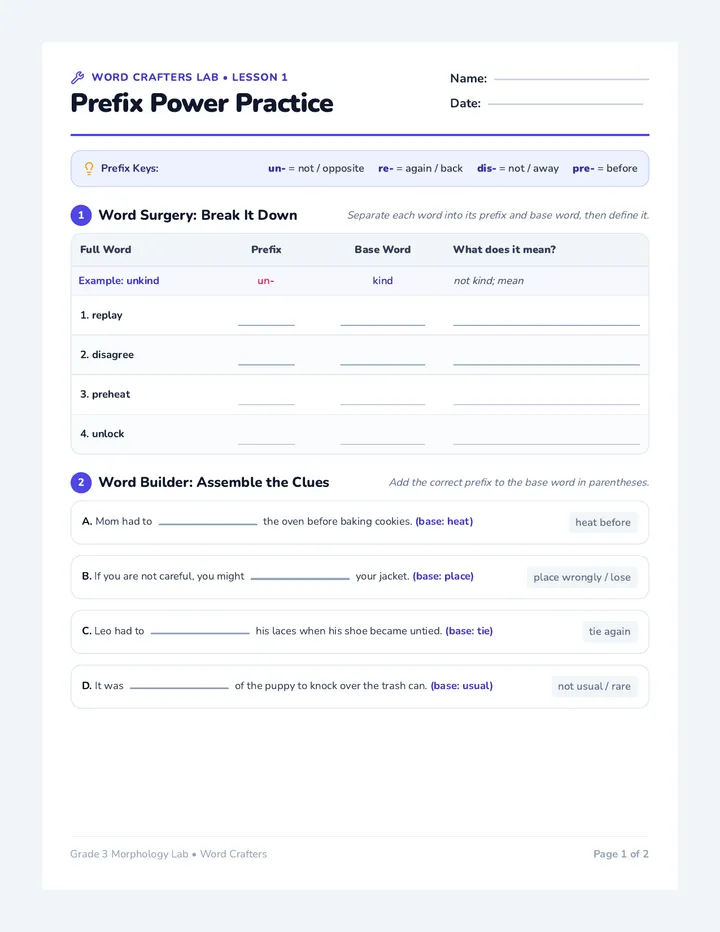Click the section 1 number badge
Screen dimensions: 720x932
pos(81,215)
